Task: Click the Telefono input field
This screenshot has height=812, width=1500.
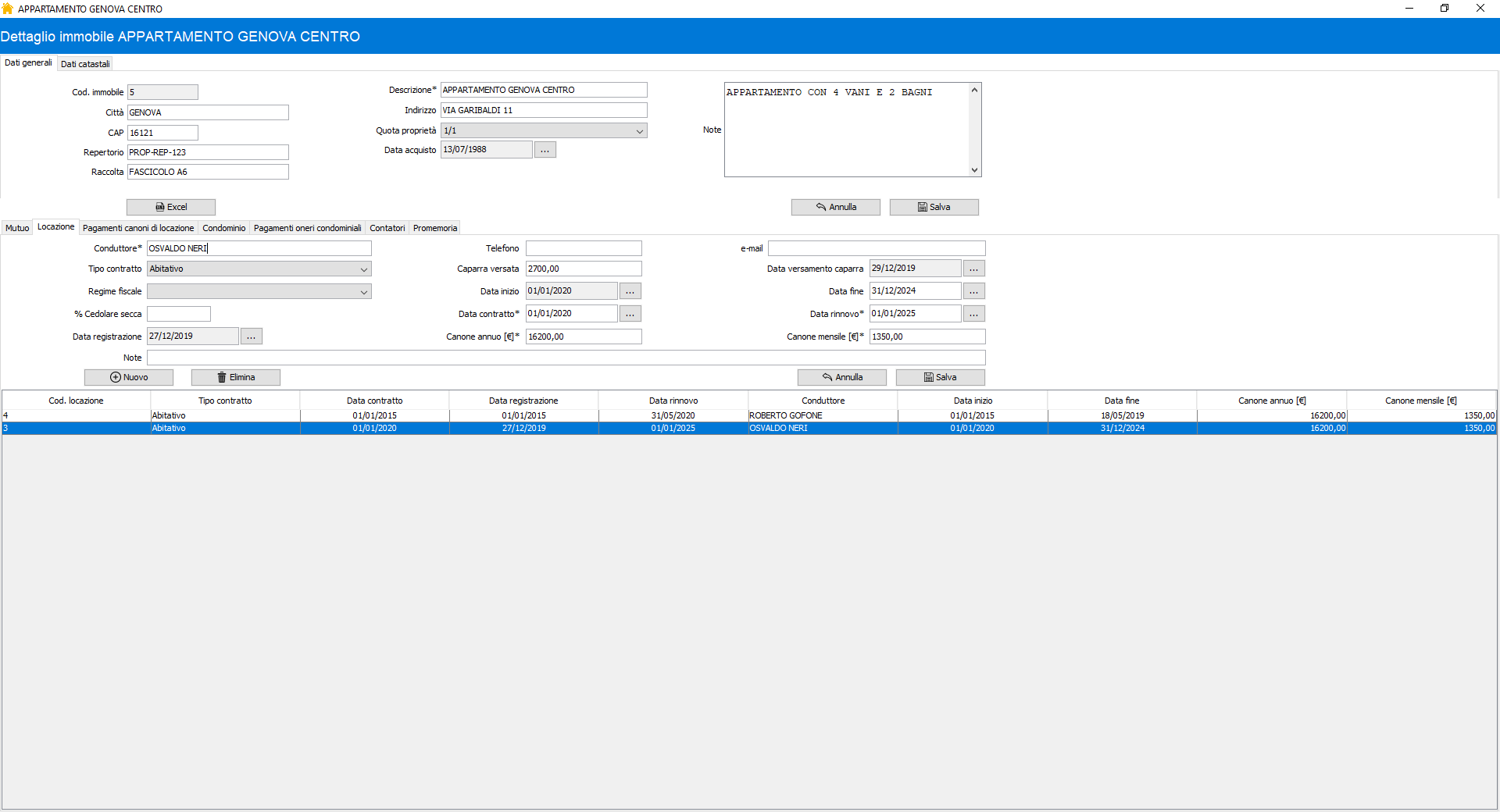Action: pos(583,248)
